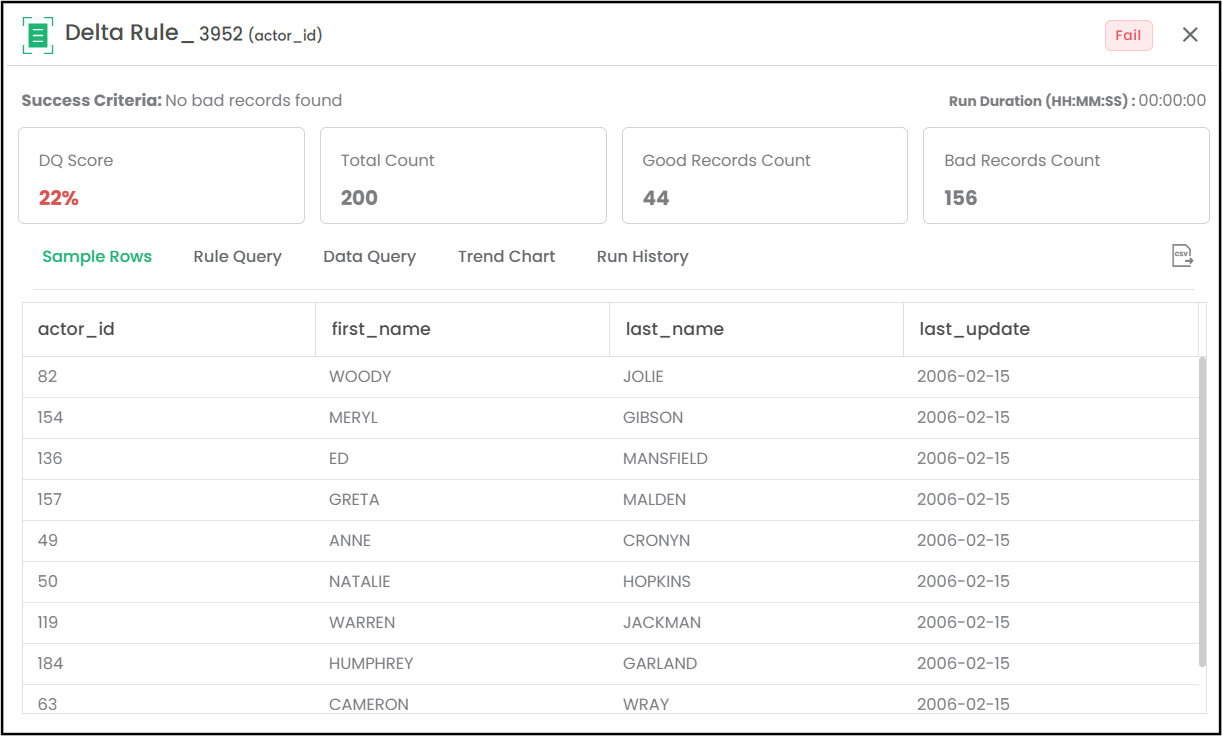Click the GARLAND last name cell
1222x736 pixels.
coord(756,664)
